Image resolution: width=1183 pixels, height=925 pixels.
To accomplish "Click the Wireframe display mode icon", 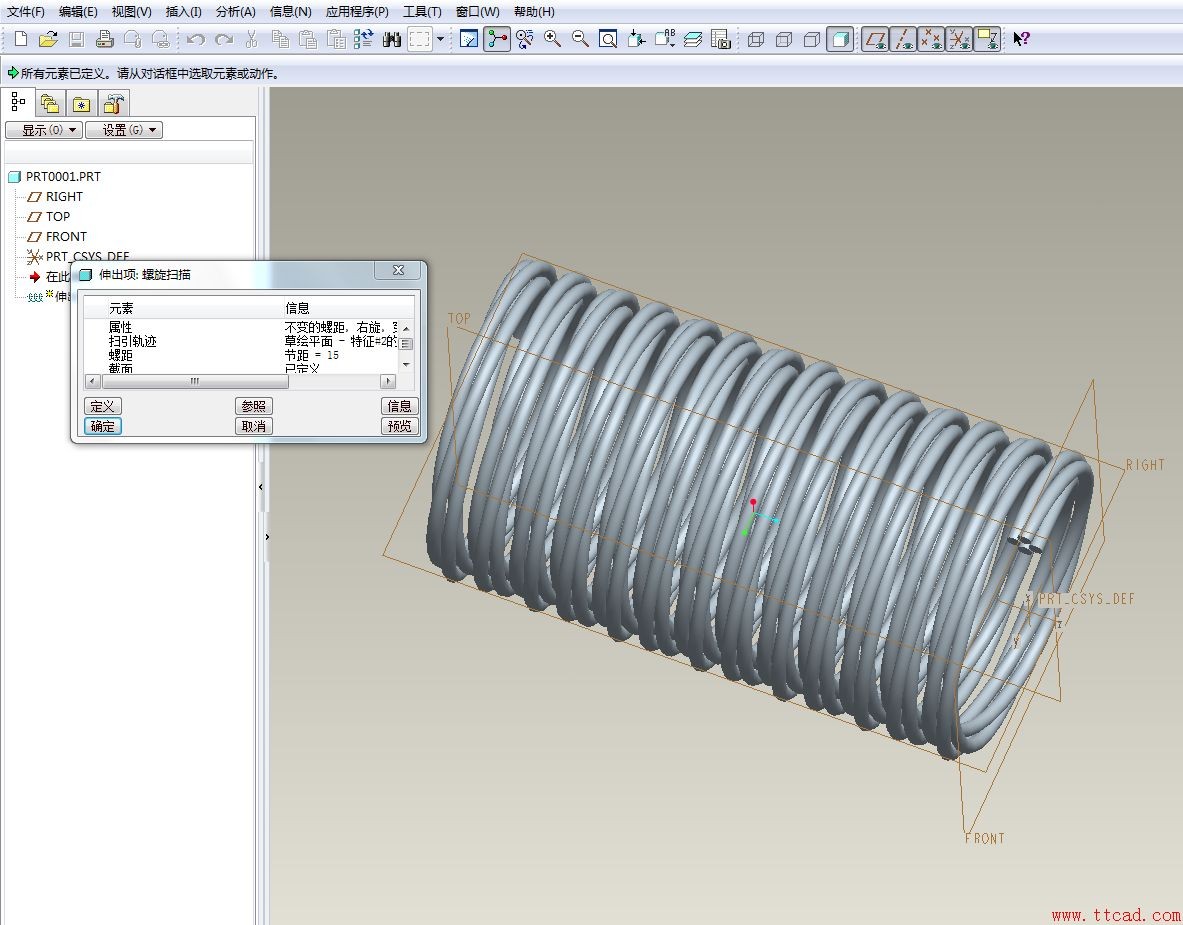I will click(756, 39).
